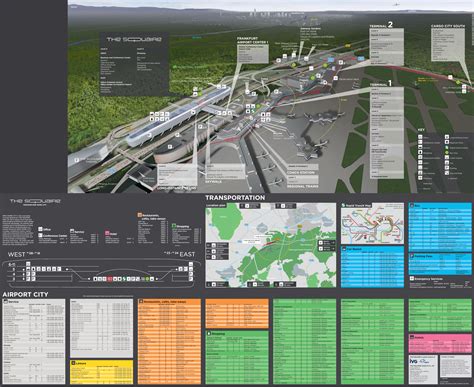Click the Emergency Services icon

[x=412, y=278]
